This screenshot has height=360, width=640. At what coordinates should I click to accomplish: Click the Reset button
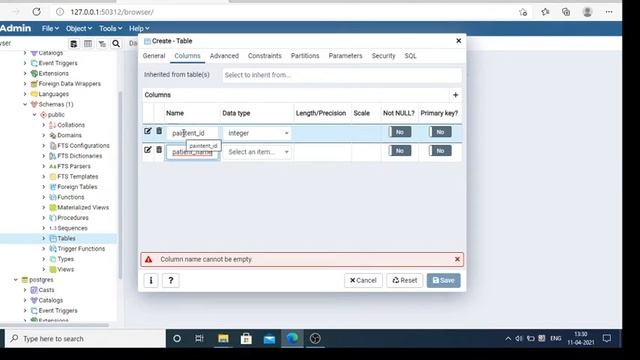[x=404, y=280]
